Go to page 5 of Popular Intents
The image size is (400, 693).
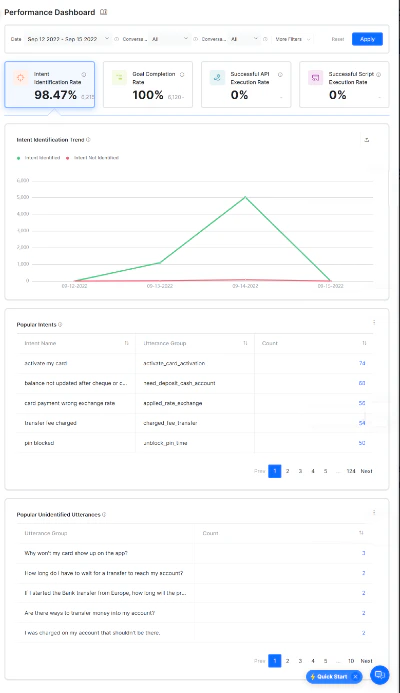pos(325,471)
